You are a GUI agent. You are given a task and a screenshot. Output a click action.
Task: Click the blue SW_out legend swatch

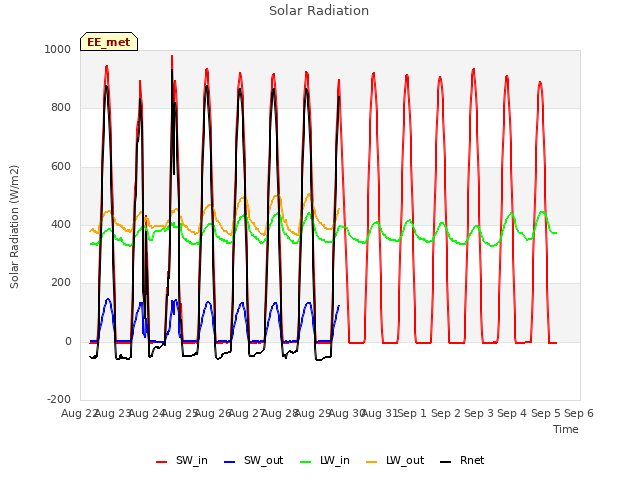[x=230, y=462]
